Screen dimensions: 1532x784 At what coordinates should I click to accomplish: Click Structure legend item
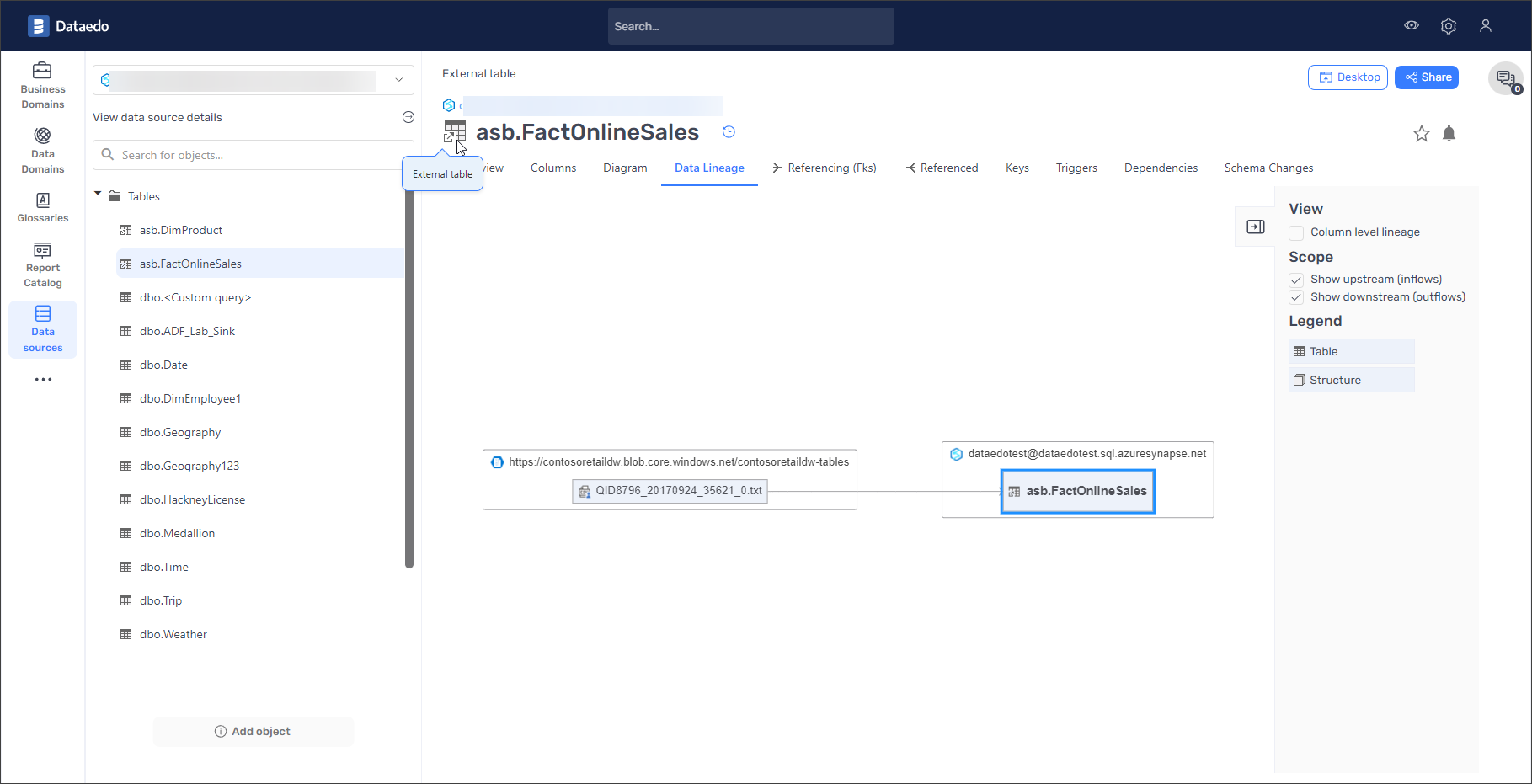pyautogui.click(x=1351, y=380)
